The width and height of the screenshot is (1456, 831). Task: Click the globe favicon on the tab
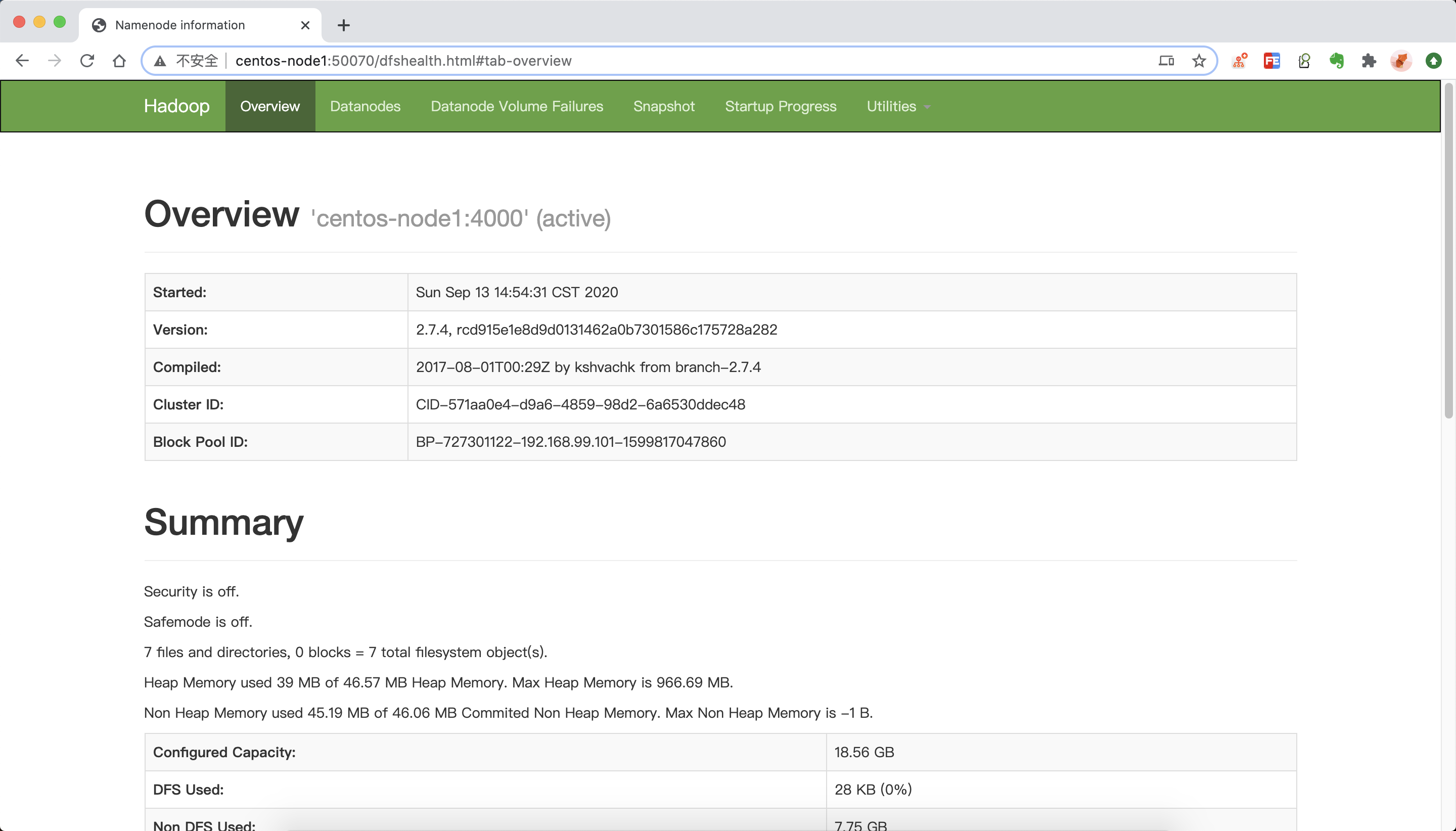(99, 25)
